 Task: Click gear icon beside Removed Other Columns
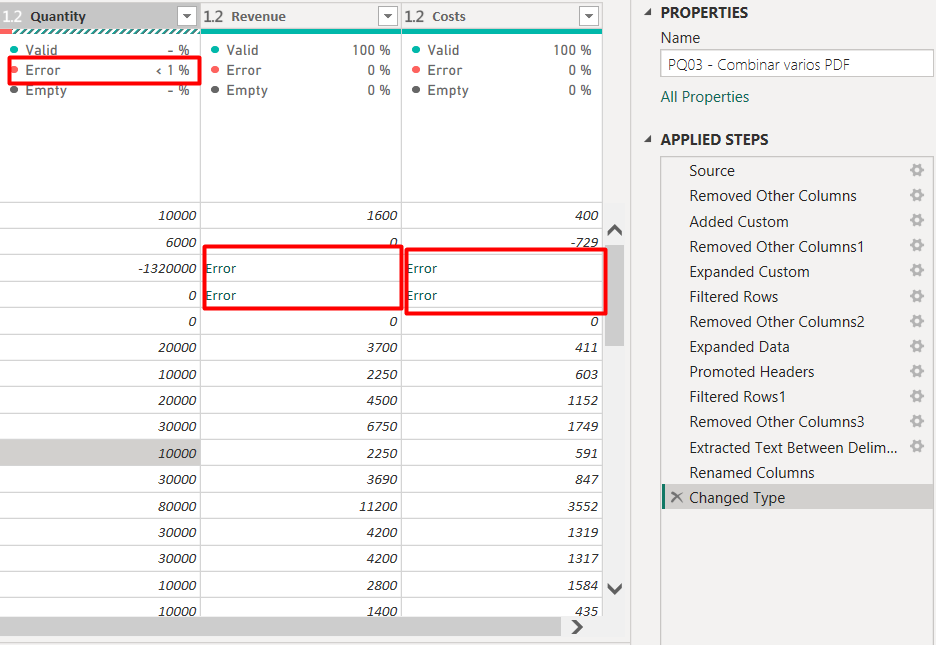(916, 196)
